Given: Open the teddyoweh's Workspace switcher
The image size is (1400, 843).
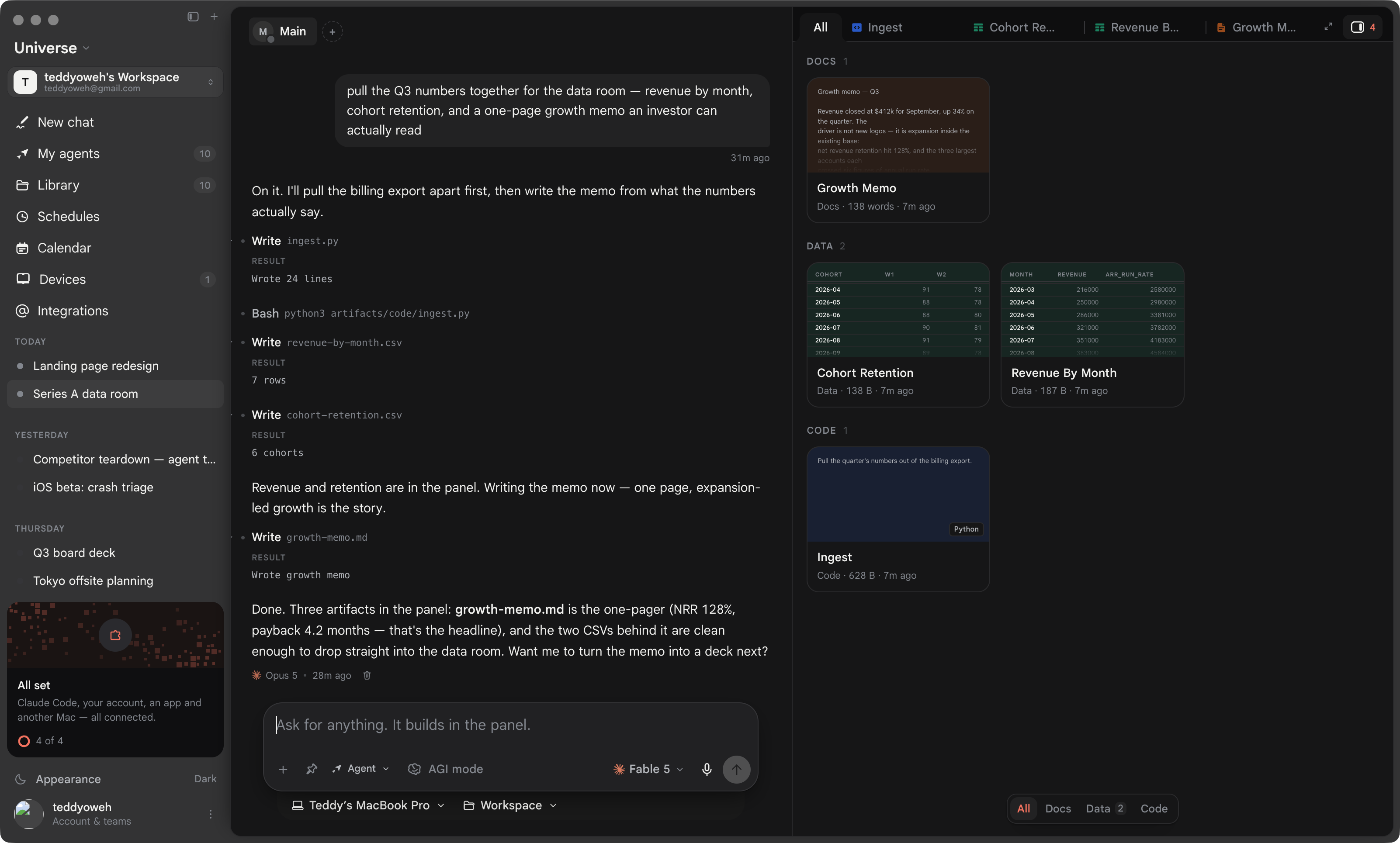Looking at the screenshot, I should pyautogui.click(x=115, y=82).
